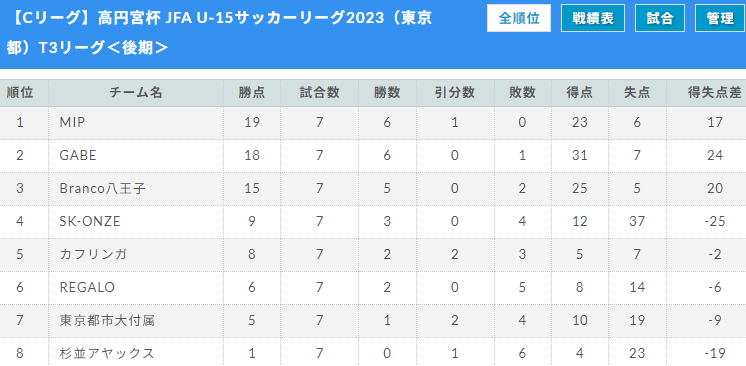Image resolution: width=746 pixels, height=366 pixels.
Task: Select the 杉並アヤックス team name
Action: pyautogui.click(x=107, y=353)
